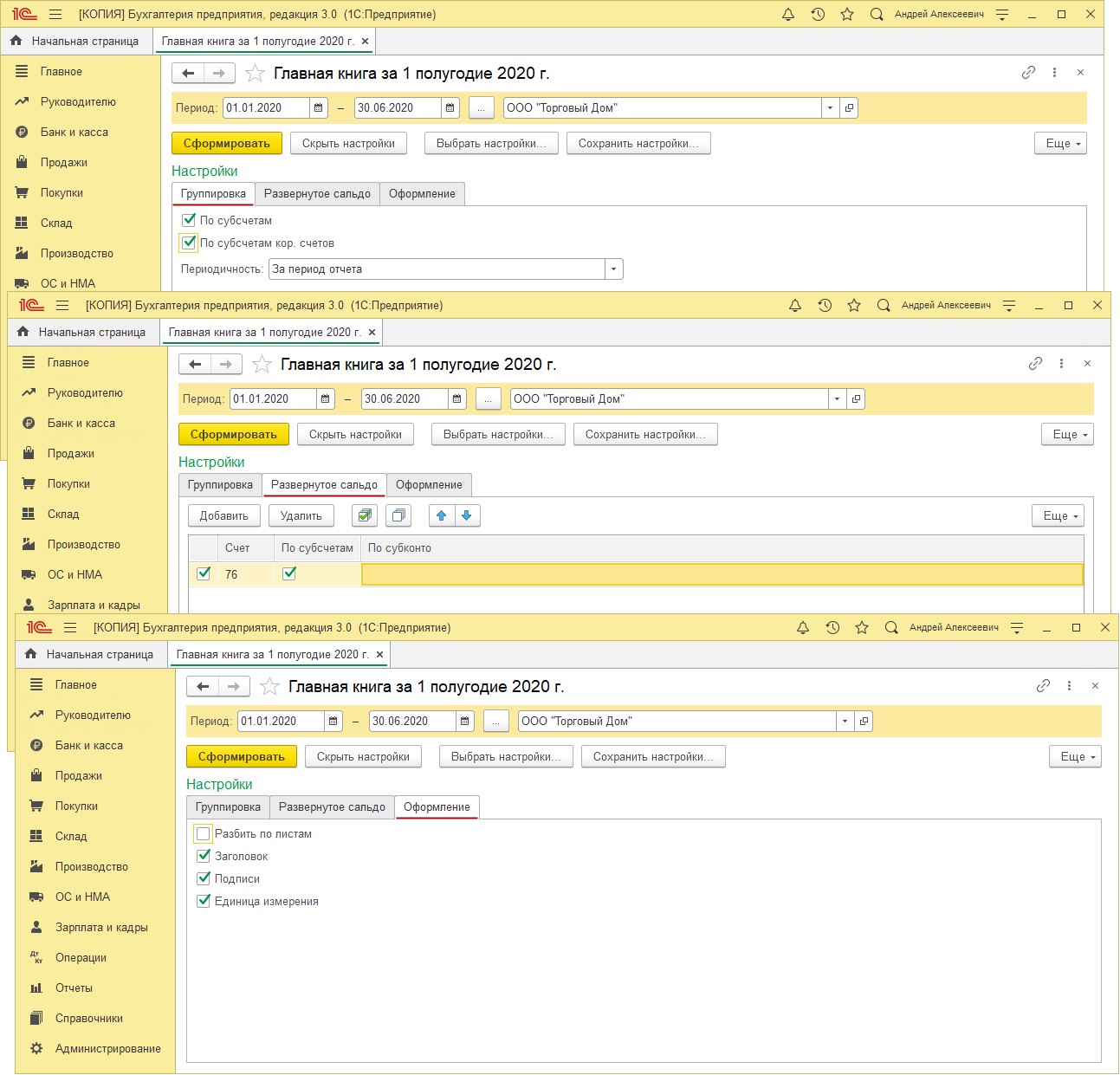Viewport: 1120px width, 1075px height.
Task: Click highlighted По субконто cell for account 76
Action: pyautogui.click(x=722, y=573)
